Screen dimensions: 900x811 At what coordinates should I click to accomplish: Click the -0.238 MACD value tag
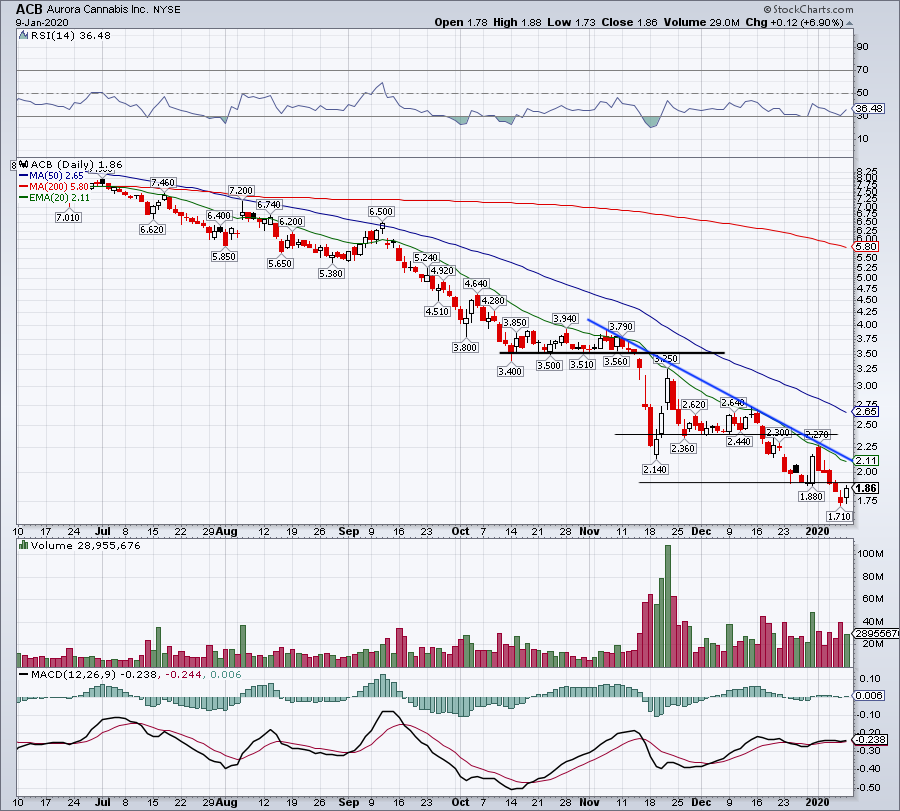(x=871, y=740)
